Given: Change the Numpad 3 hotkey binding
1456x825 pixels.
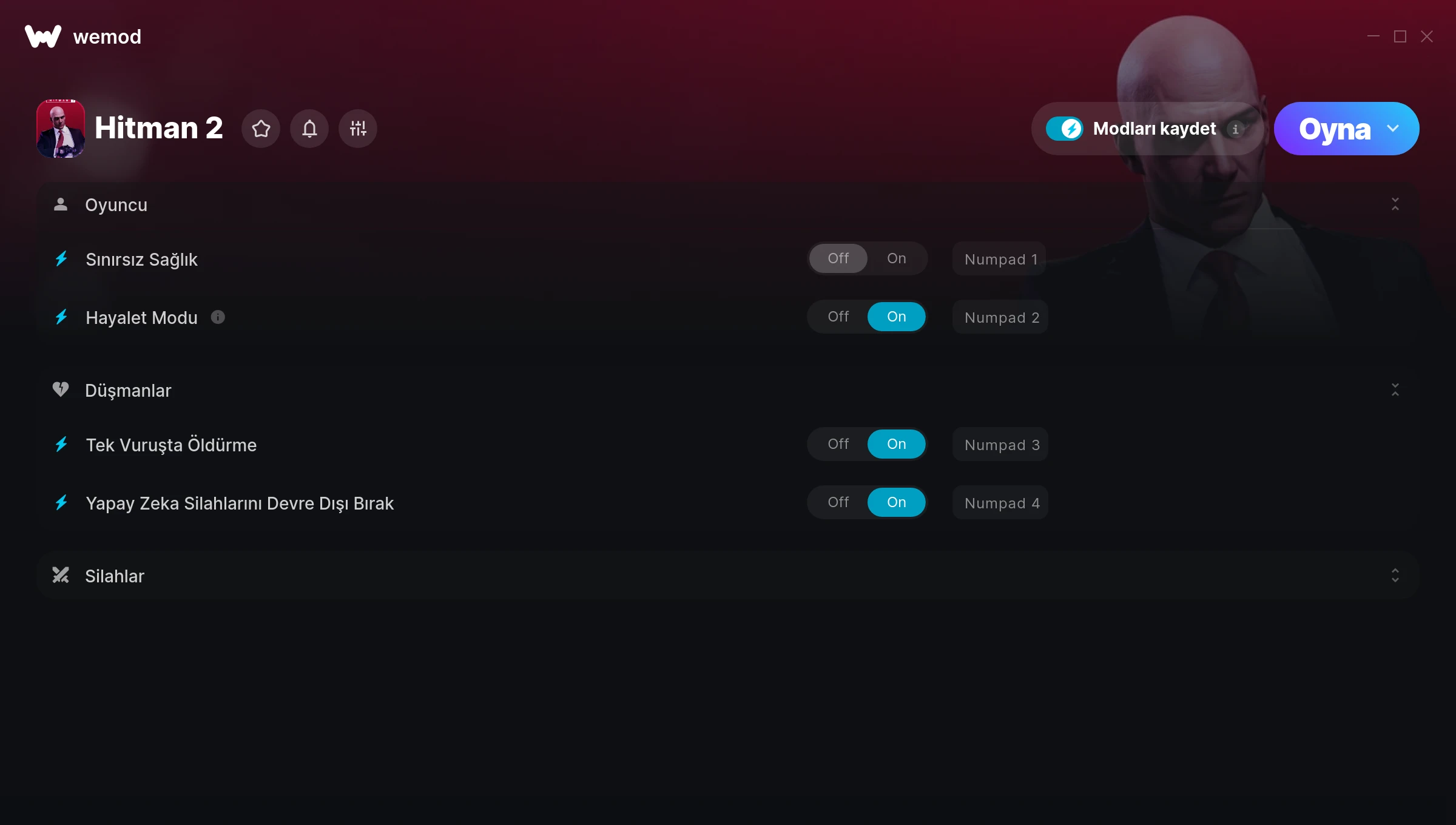Looking at the screenshot, I should (x=1000, y=445).
